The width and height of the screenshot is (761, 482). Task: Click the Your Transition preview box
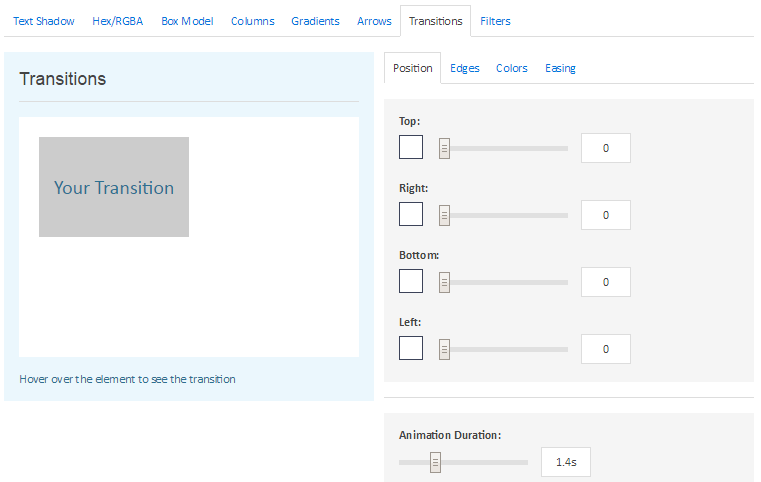(114, 187)
